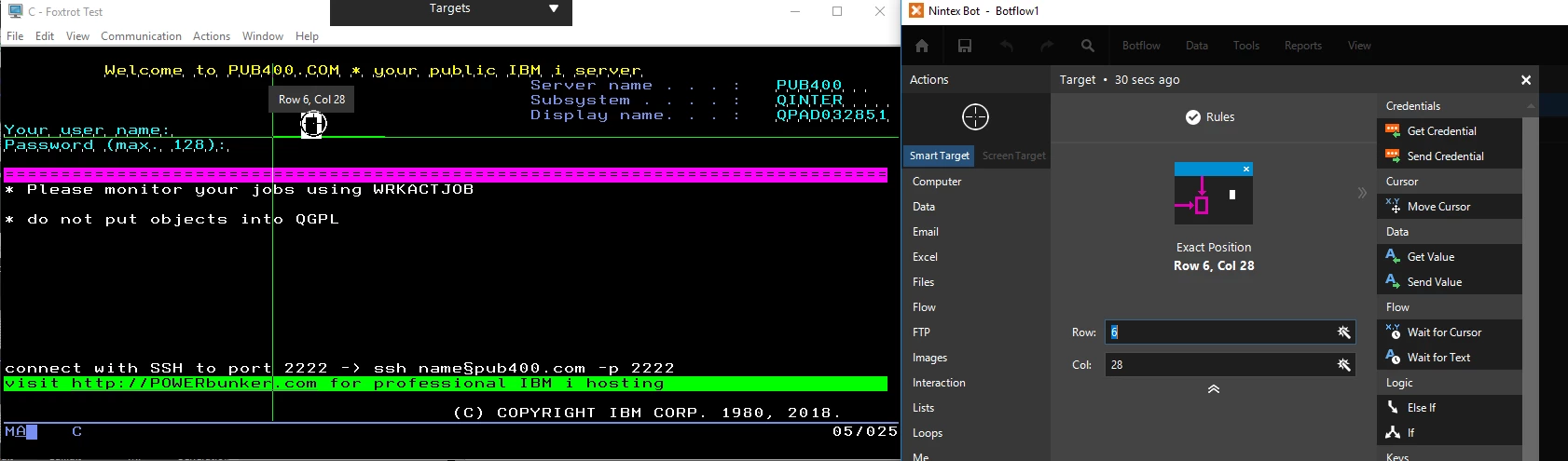Close the Target panel with X
This screenshot has width=1568, height=461.
click(x=1526, y=80)
